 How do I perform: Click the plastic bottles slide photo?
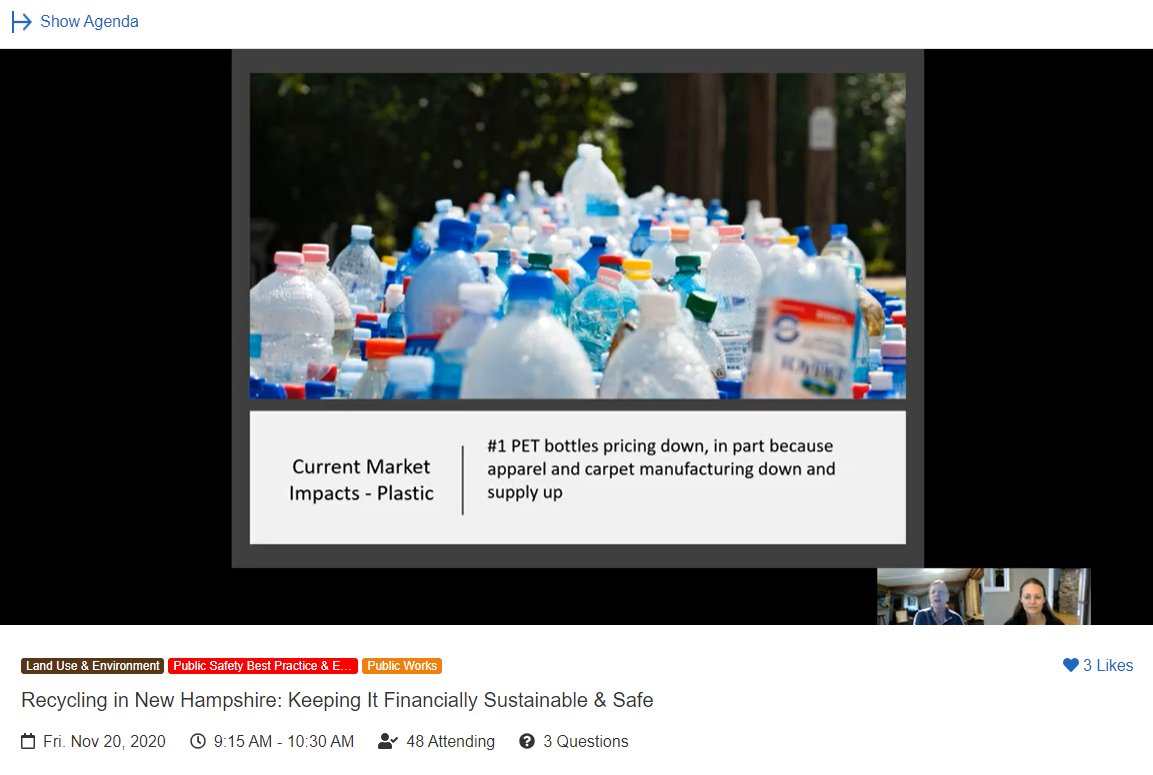click(578, 236)
